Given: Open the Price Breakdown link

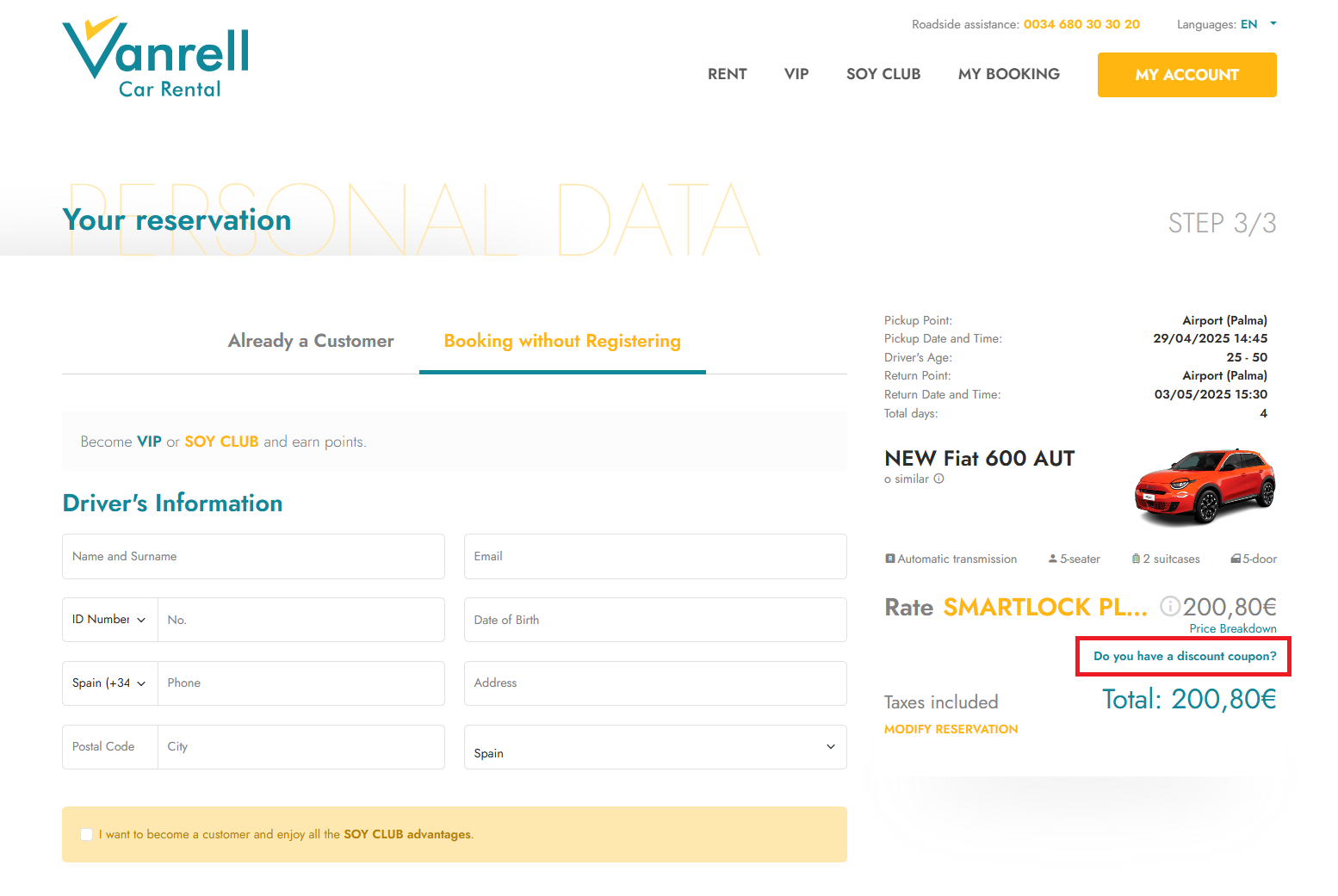Looking at the screenshot, I should click(1232, 629).
